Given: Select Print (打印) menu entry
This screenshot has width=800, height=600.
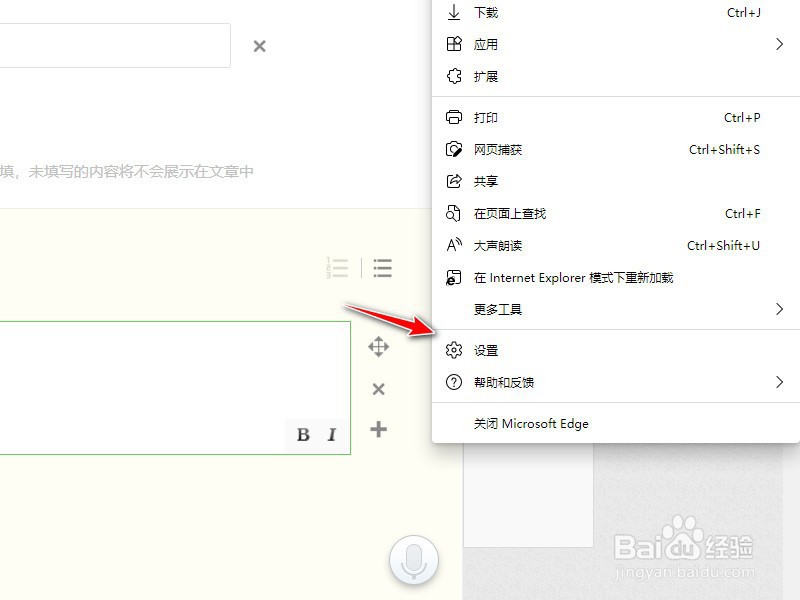Looking at the screenshot, I should tap(615, 118).
